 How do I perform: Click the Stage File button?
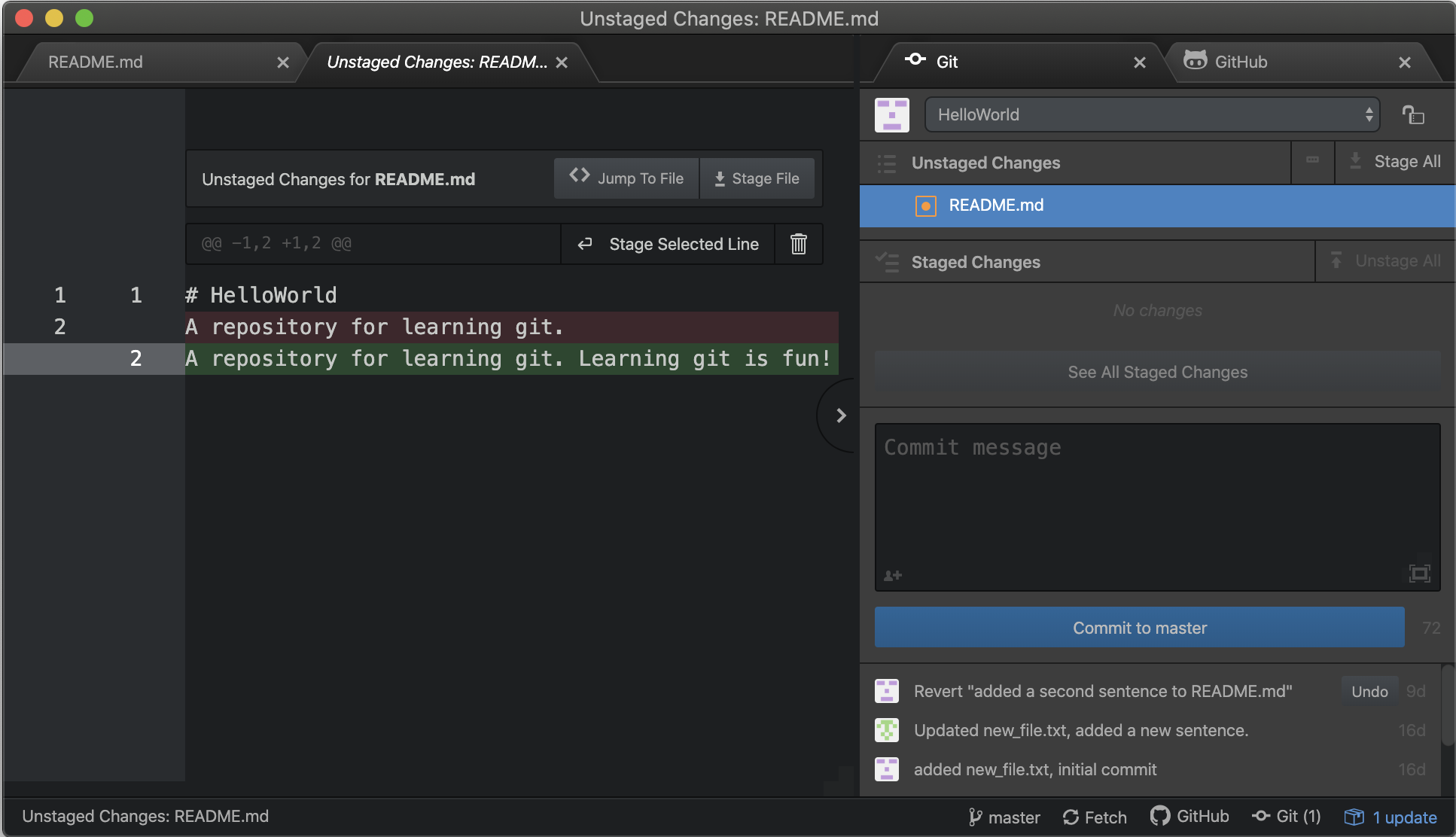757,179
